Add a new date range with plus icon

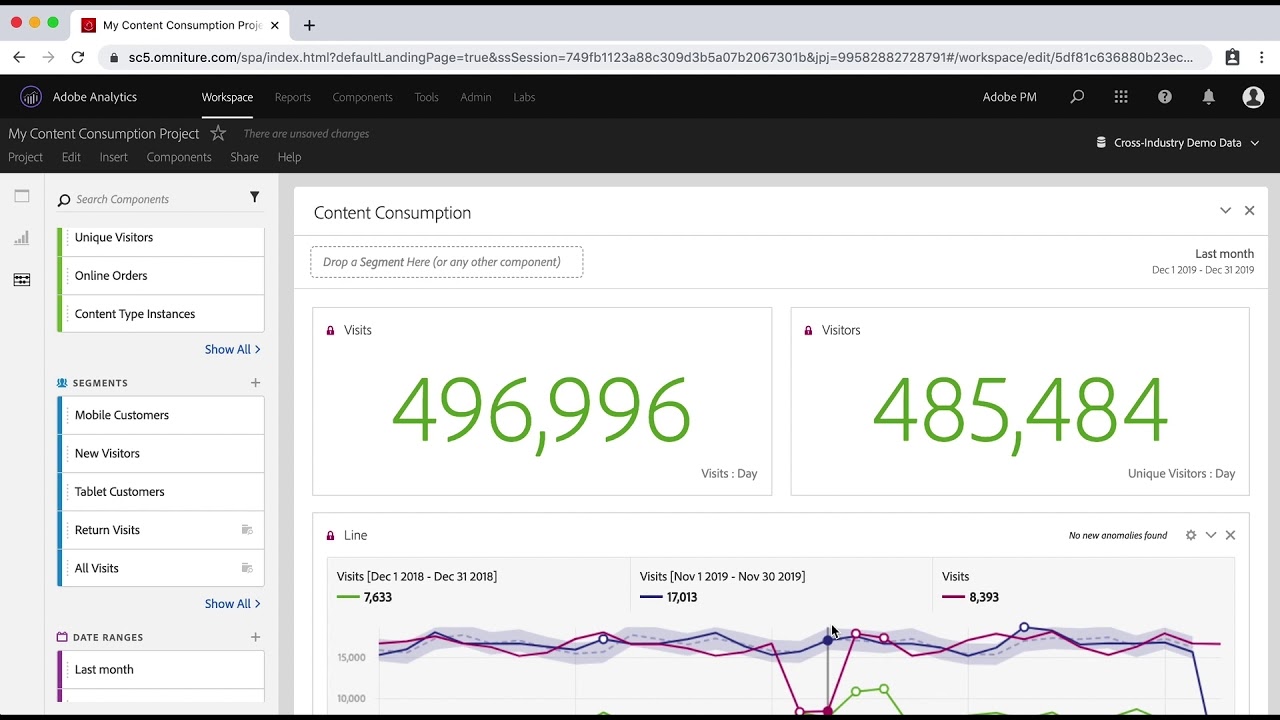click(256, 637)
